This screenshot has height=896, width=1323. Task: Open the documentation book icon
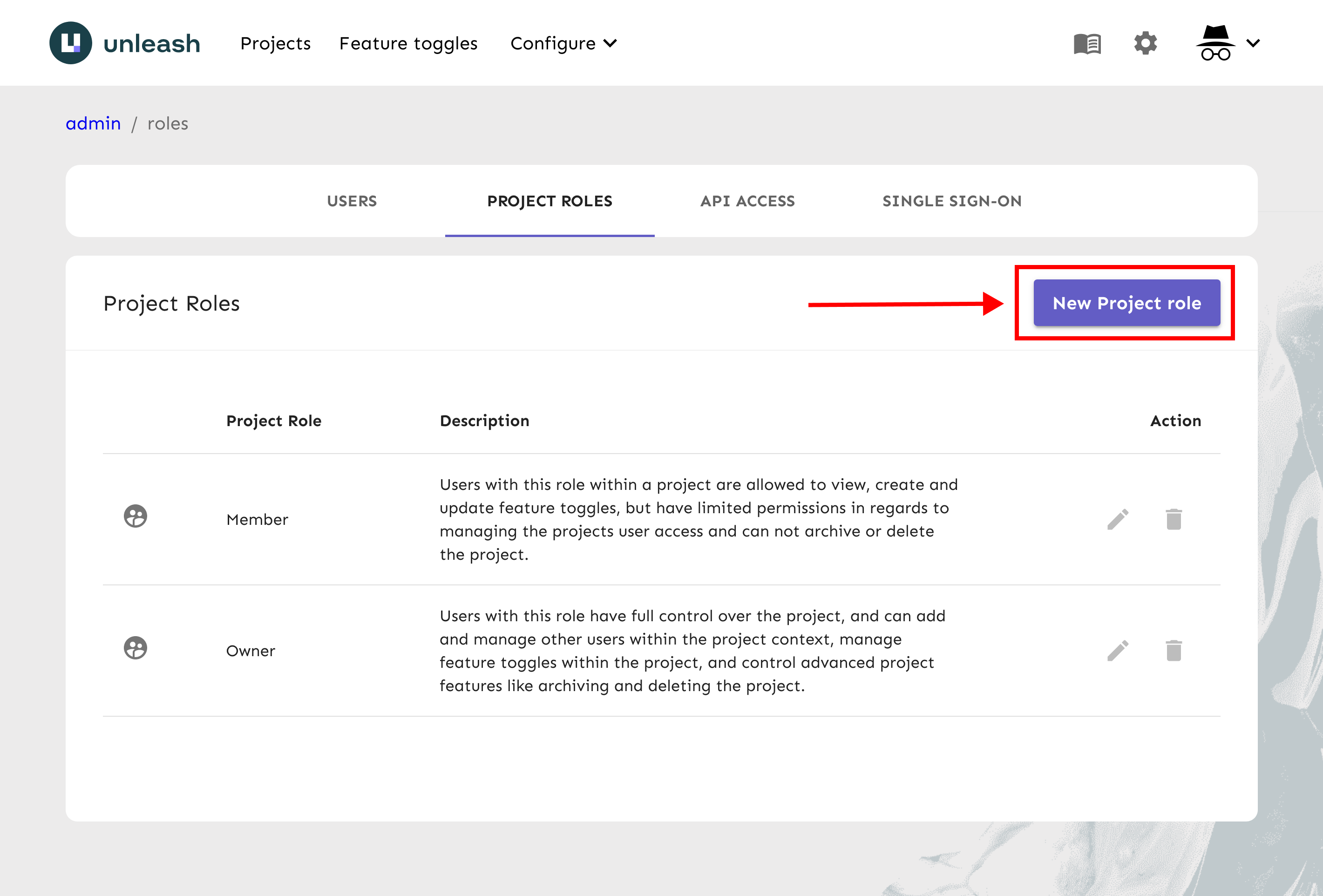pyautogui.click(x=1087, y=44)
